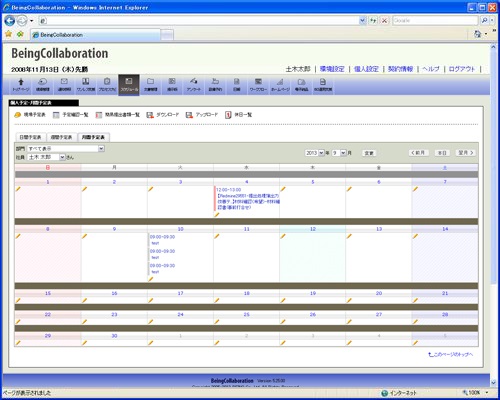Open the 予定確認一覧 schedule confirmation list
The width and height of the screenshot is (500, 400).
(x=71, y=115)
